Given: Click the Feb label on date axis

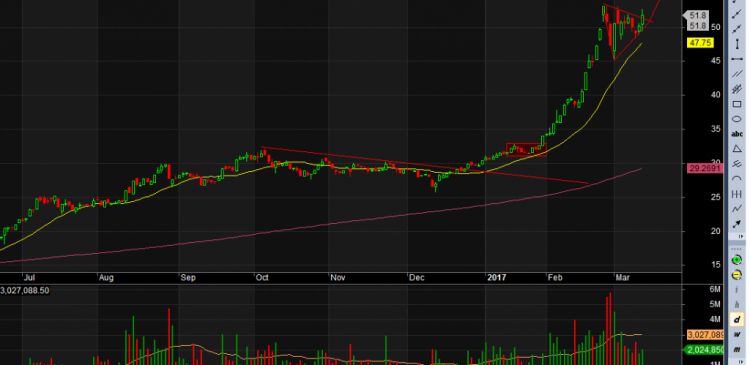Looking at the screenshot, I should tap(555, 277).
